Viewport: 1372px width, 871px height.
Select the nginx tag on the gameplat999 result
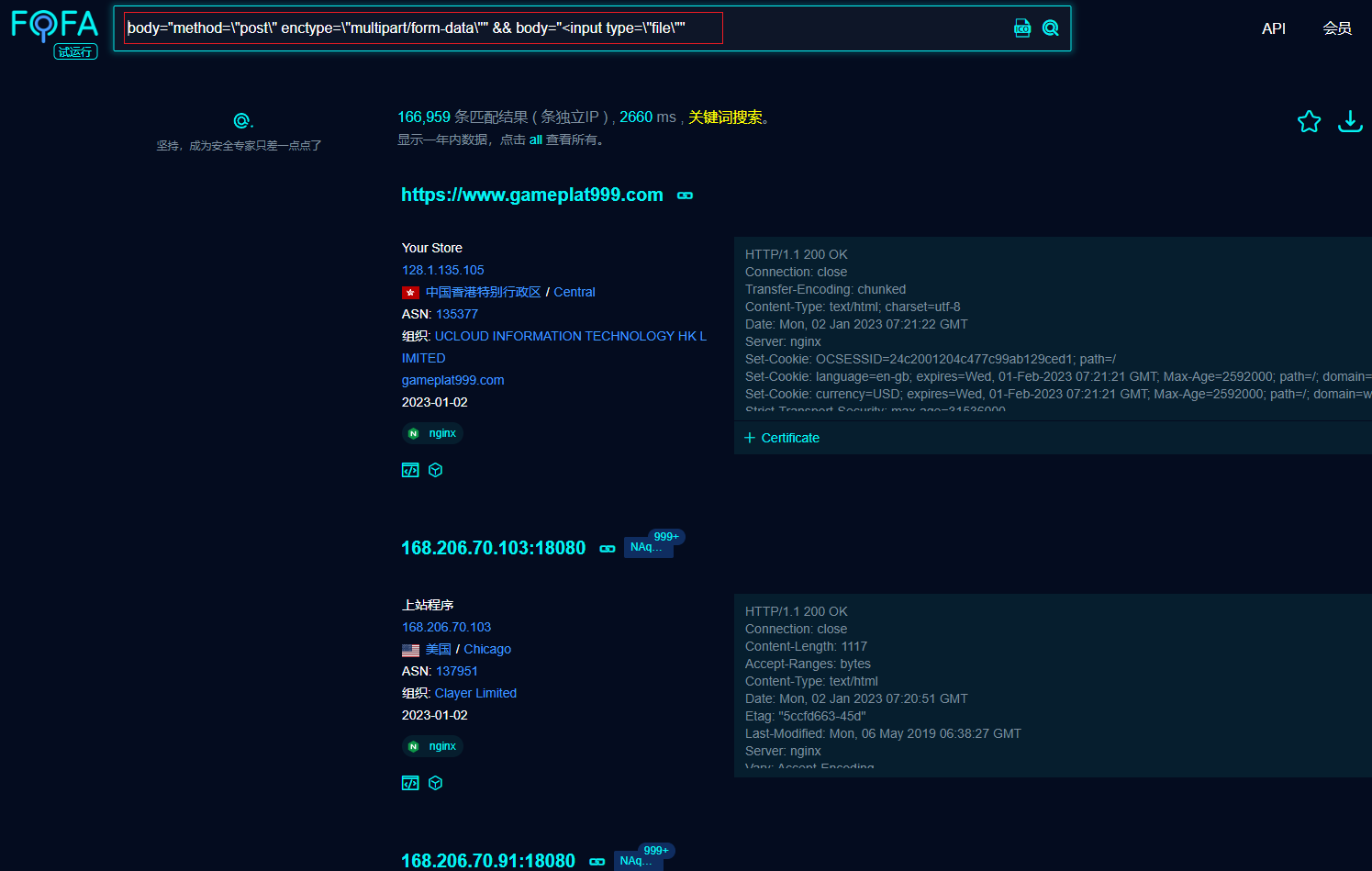pos(432,433)
